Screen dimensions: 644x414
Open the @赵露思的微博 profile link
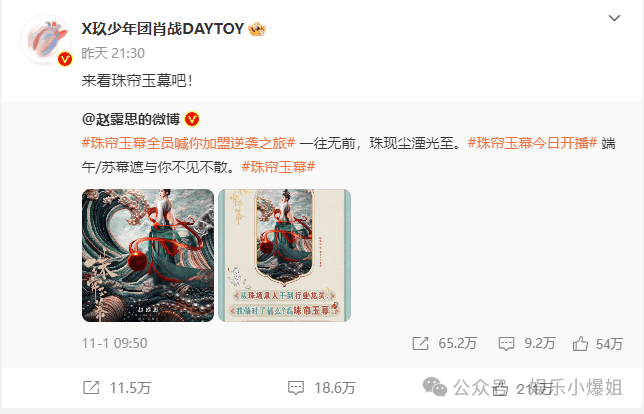click(x=131, y=120)
